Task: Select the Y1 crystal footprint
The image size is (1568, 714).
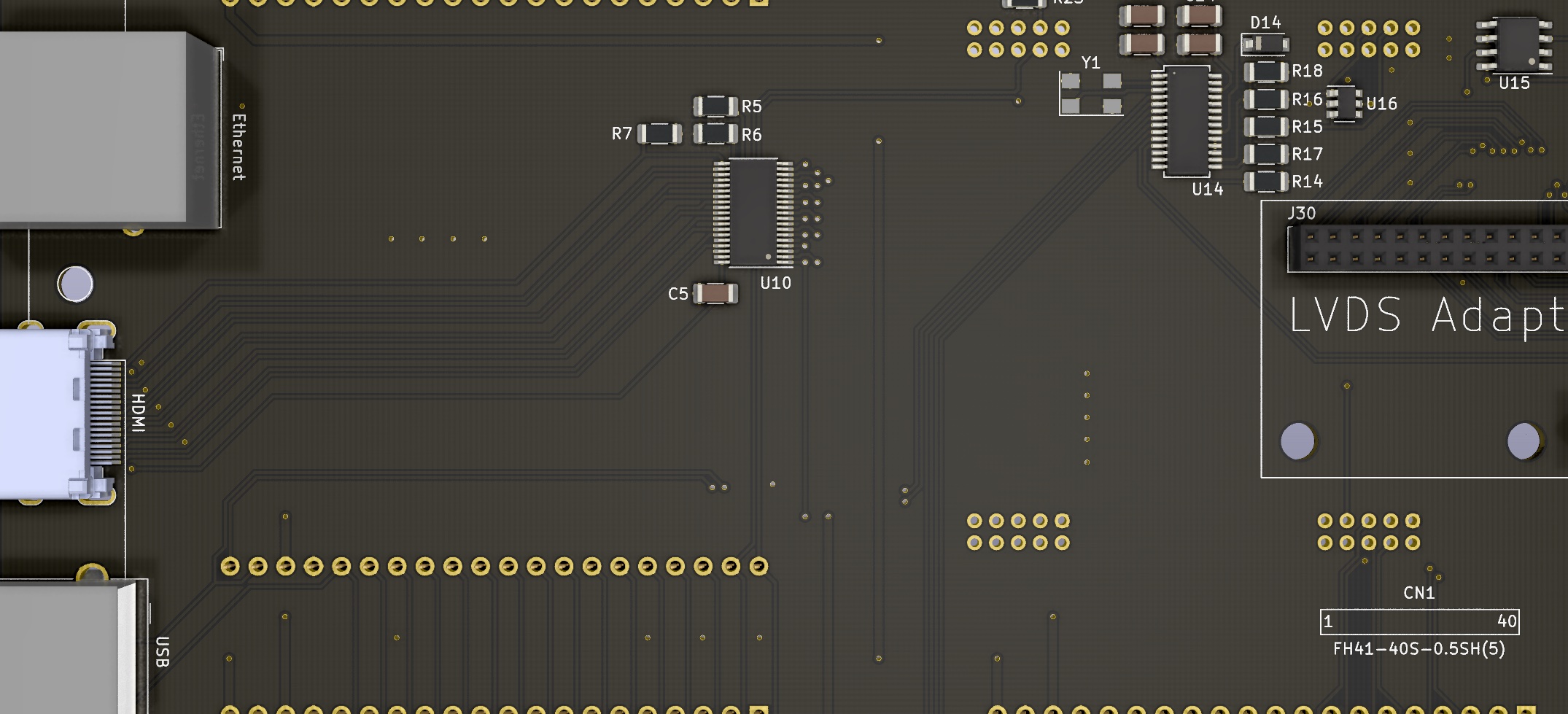Action: [x=1091, y=93]
